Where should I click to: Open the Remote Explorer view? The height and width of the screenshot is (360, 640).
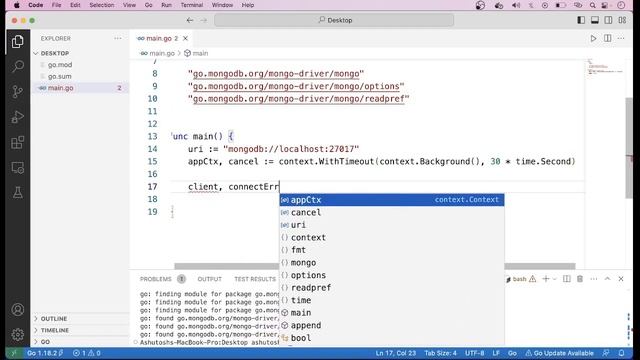coord(18,167)
